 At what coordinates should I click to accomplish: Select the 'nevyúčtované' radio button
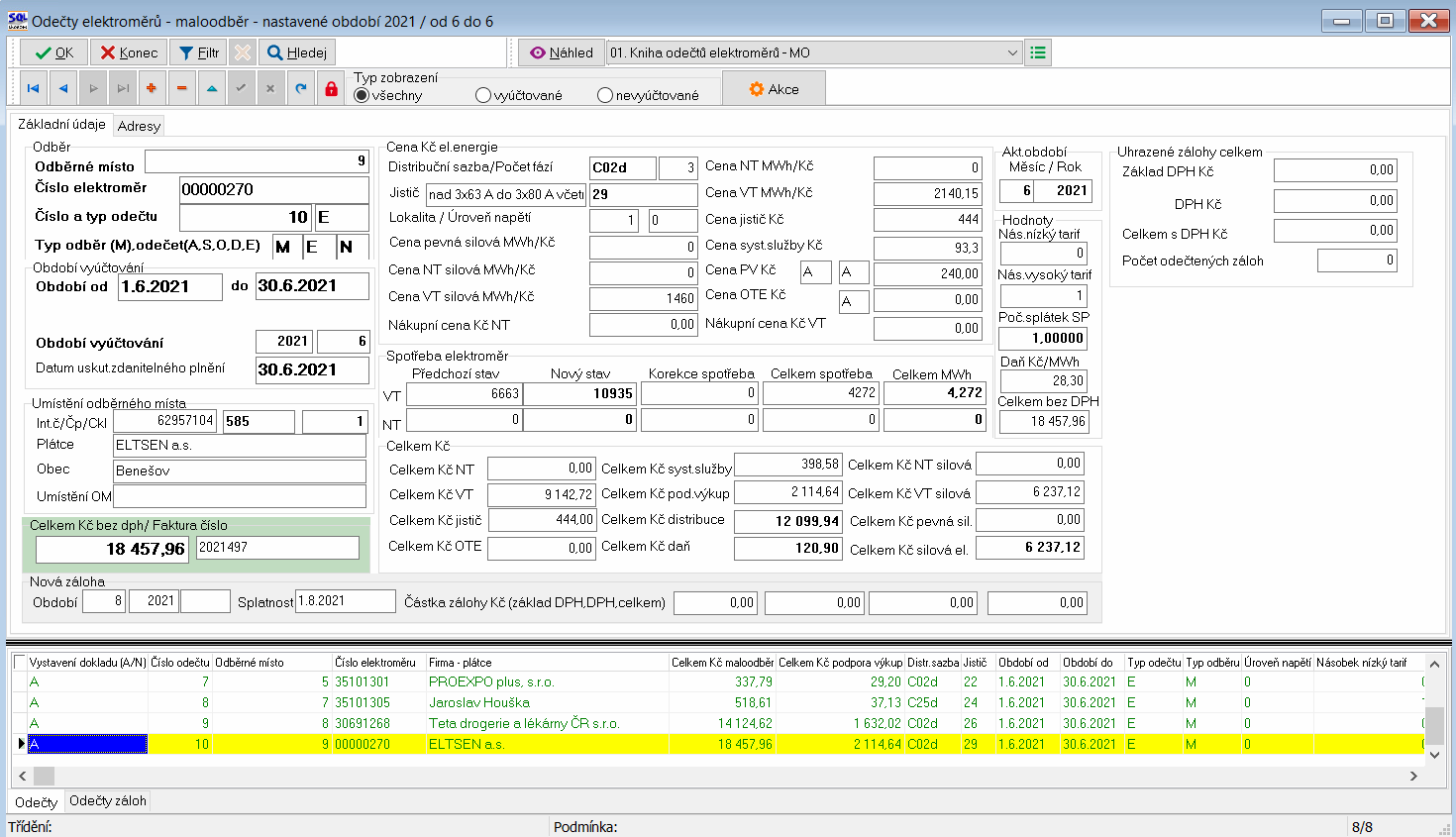pyautogui.click(x=605, y=95)
